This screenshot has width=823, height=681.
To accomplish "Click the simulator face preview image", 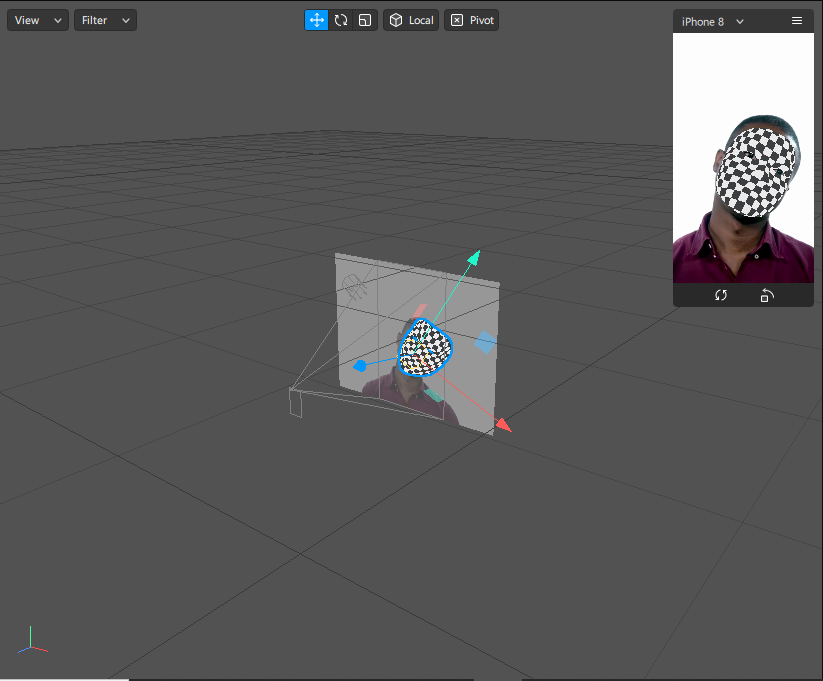I will pyautogui.click(x=743, y=158).
